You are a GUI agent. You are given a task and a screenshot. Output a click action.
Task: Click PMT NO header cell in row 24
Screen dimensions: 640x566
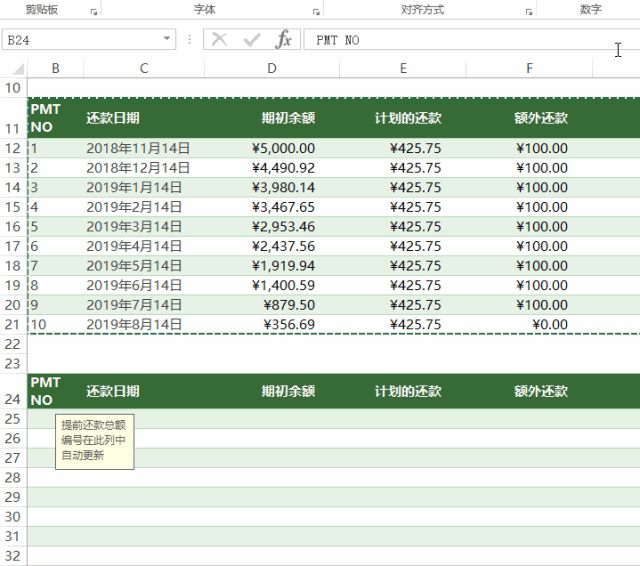coord(56,391)
